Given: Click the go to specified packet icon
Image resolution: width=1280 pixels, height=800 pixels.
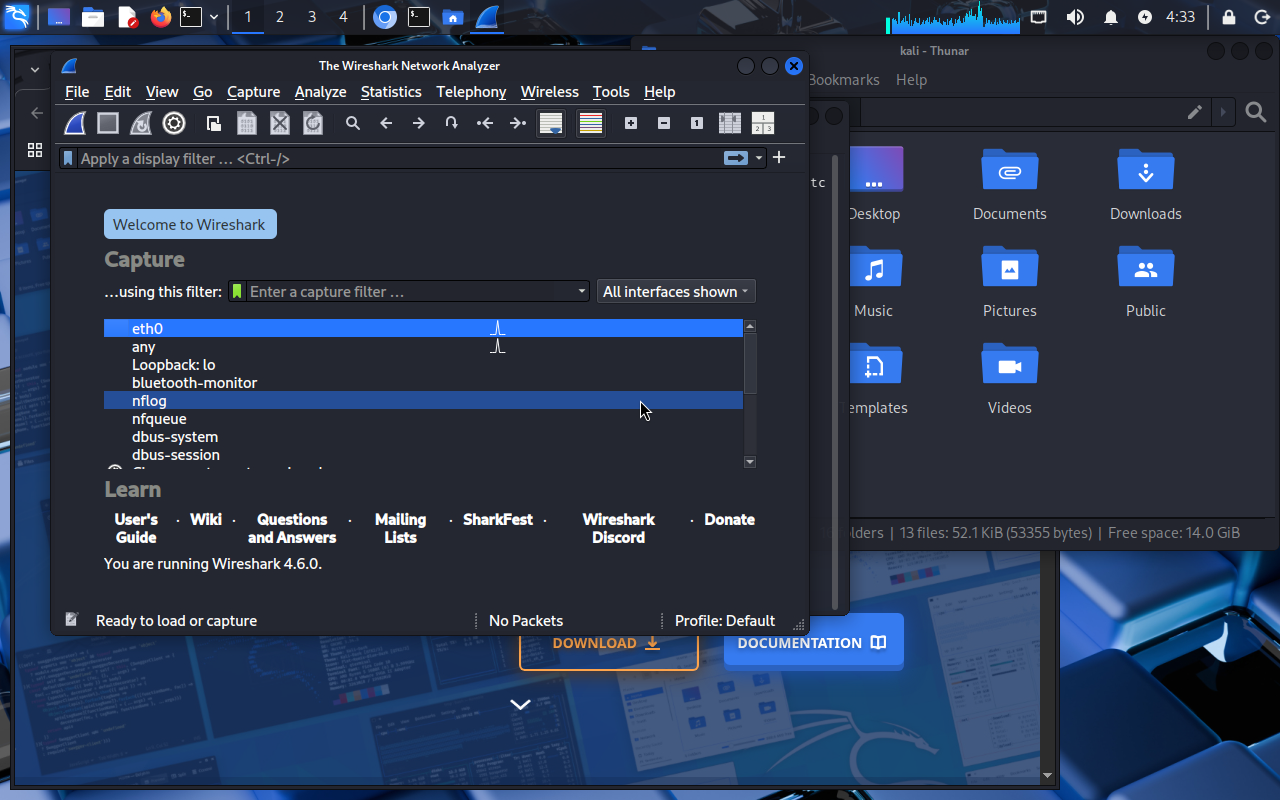Looking at the screenshot, I should pyautogui.click(x=452, y=123).
